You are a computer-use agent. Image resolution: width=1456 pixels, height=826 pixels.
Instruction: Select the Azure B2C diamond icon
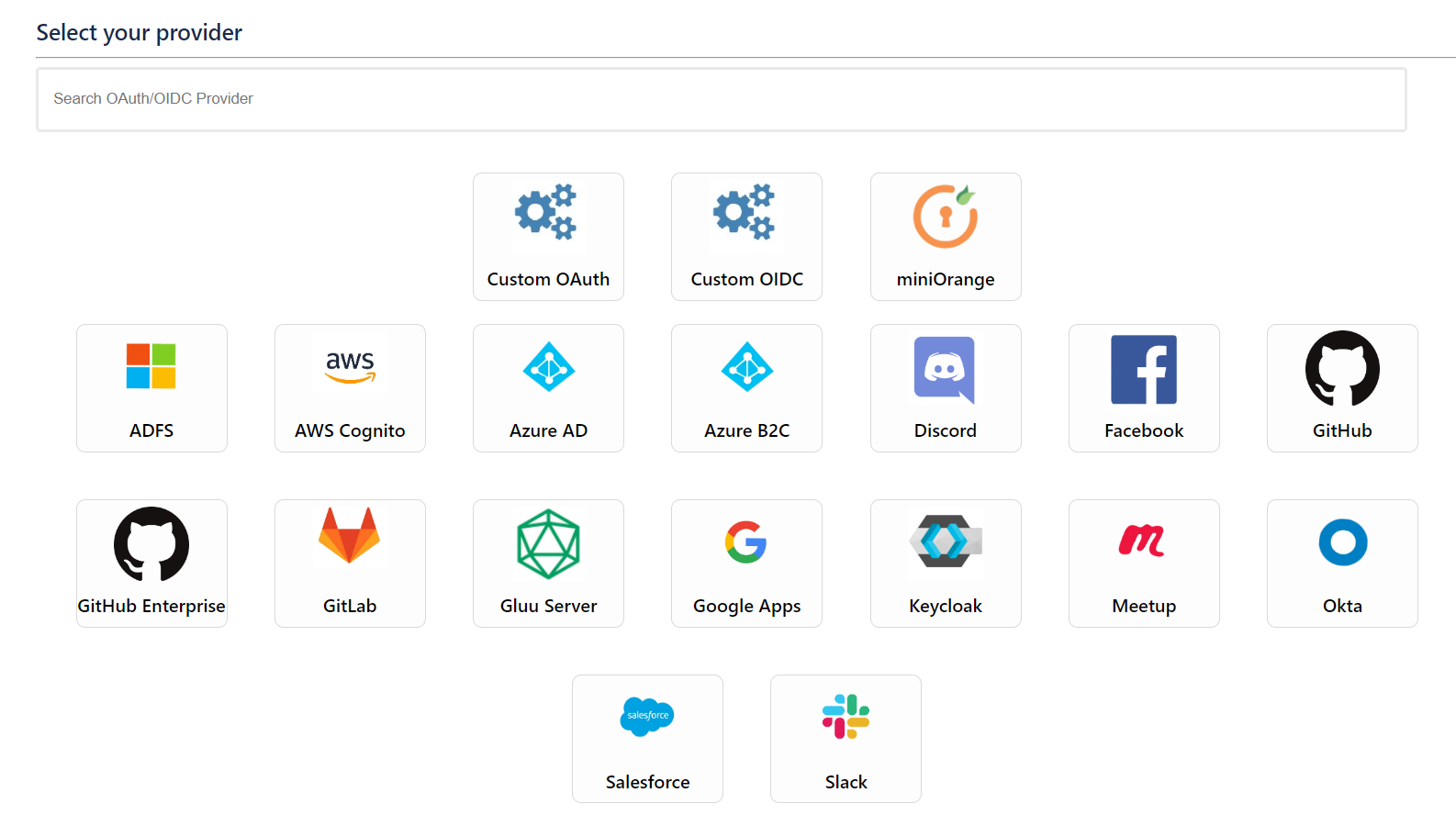(x=746, y=367)
